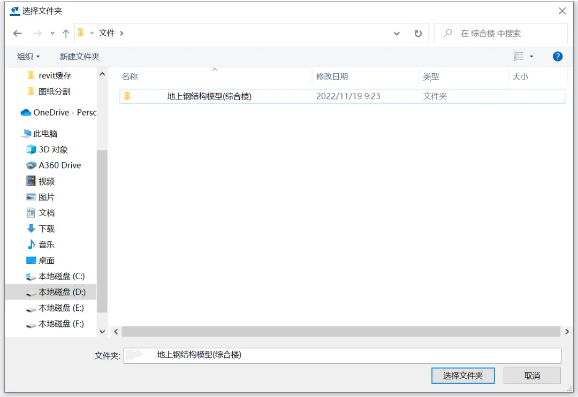Image resolution: width=578 pixels, height=397 pixels.
Task: Sort by 类型 column header
Action: tap(431, 76)
